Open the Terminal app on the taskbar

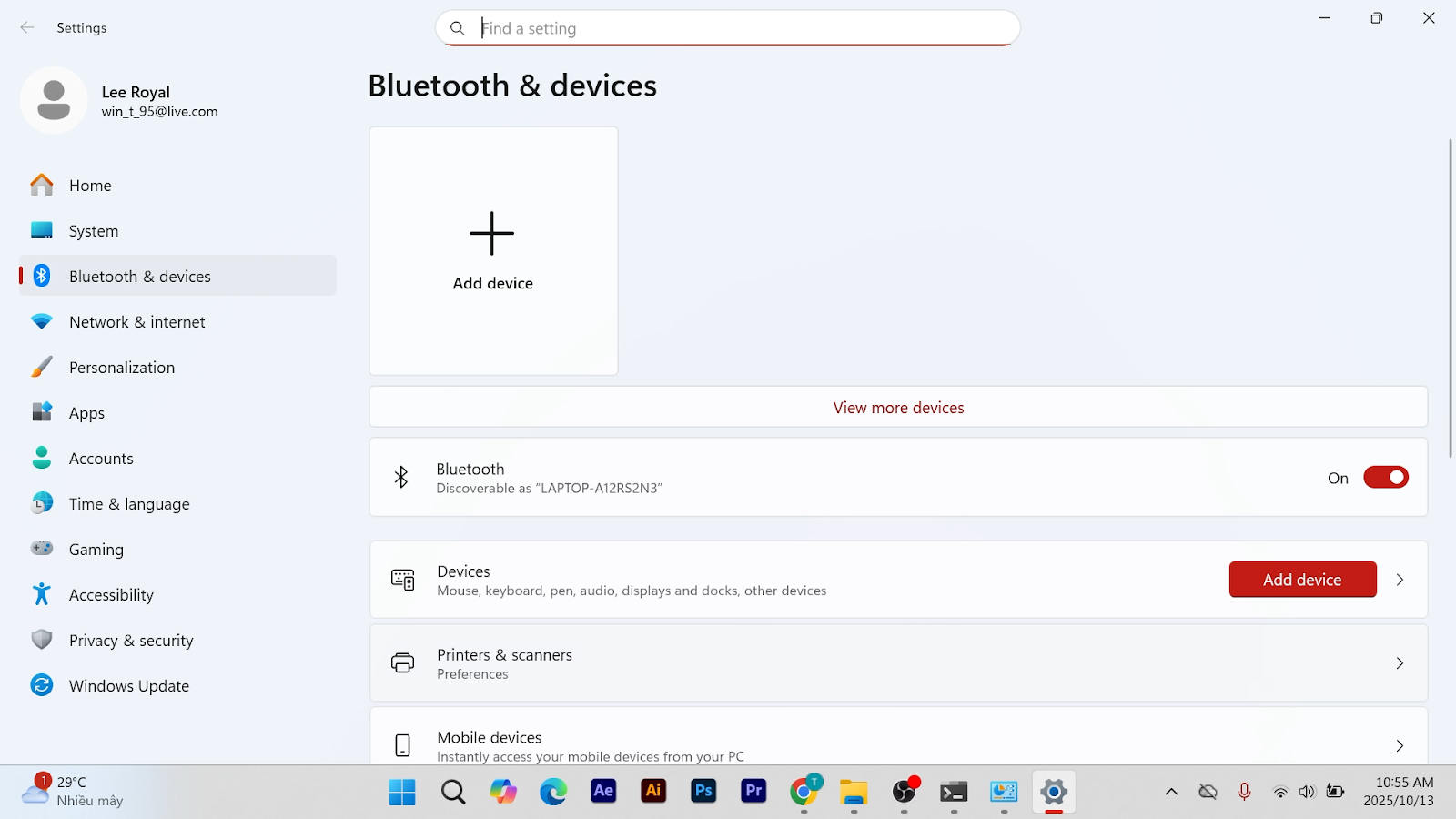(954, 793)
